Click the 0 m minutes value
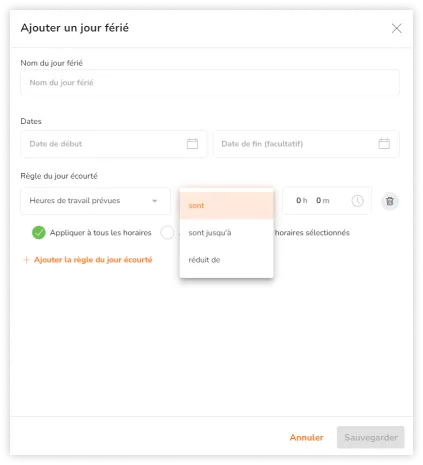Image resolution: width=423 pixels, height=465 pixels. [322, 200]
